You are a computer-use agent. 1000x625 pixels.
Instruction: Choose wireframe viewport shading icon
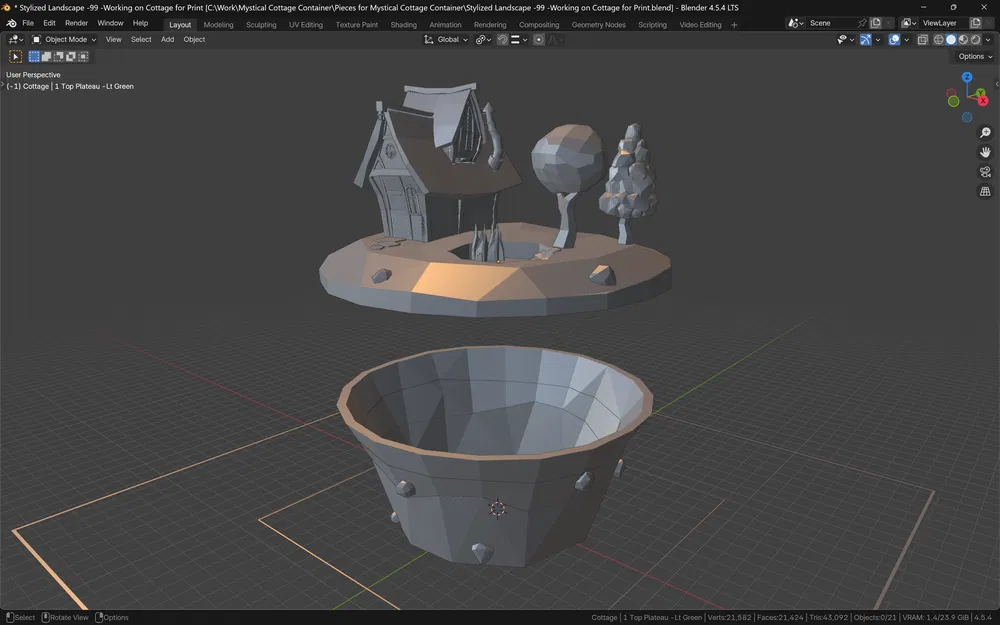(938, 40)
